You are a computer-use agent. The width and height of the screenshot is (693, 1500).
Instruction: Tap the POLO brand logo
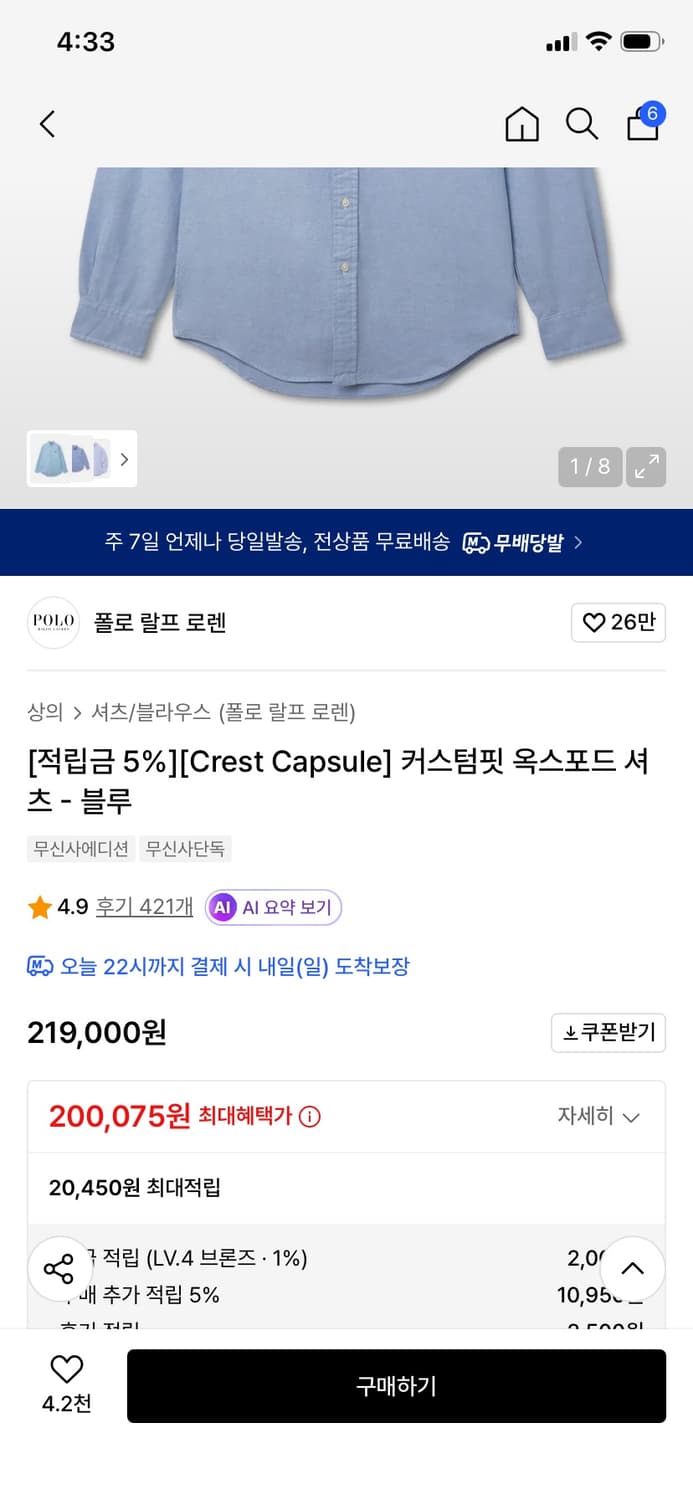pos(53,622)
